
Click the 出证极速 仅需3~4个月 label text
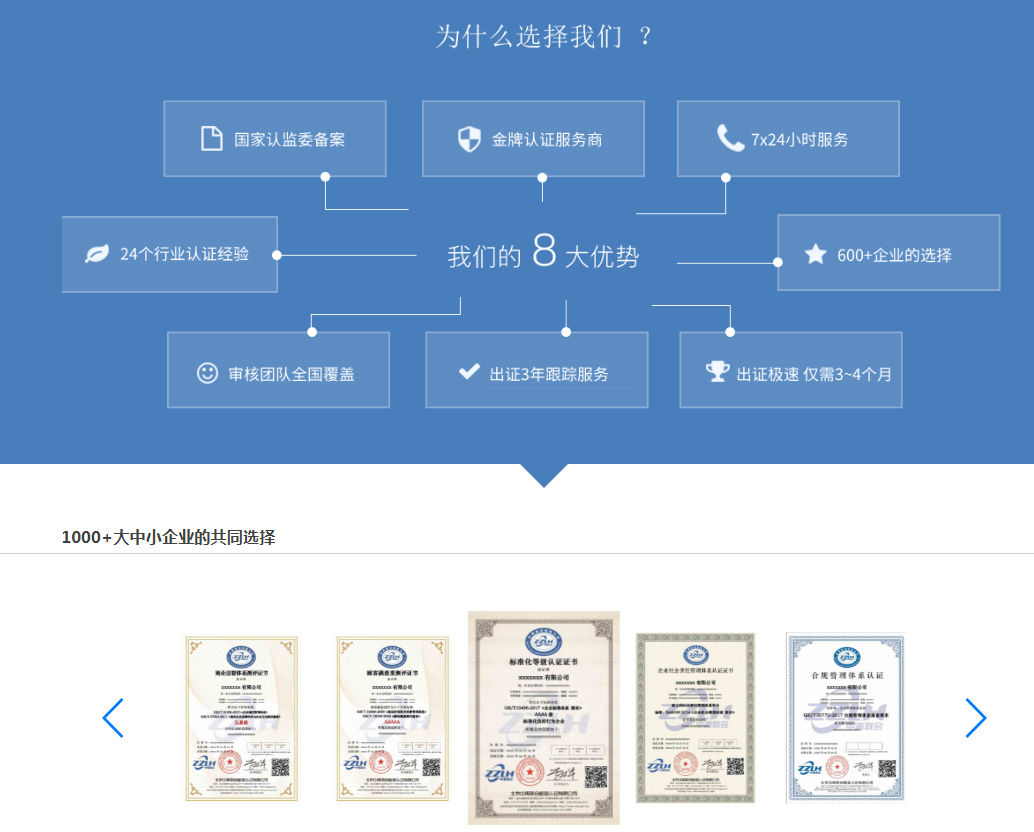click(814, 374)
